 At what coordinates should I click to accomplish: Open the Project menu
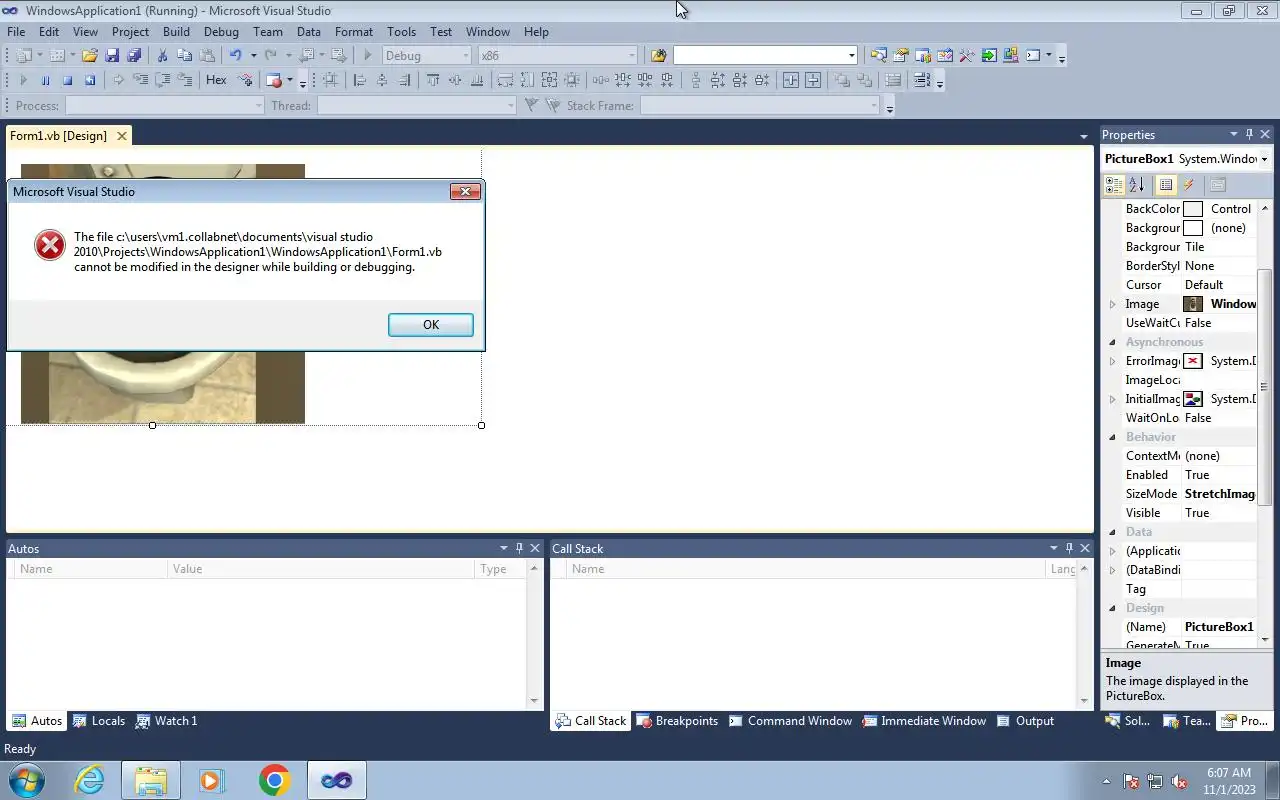(x=130, y=31)
